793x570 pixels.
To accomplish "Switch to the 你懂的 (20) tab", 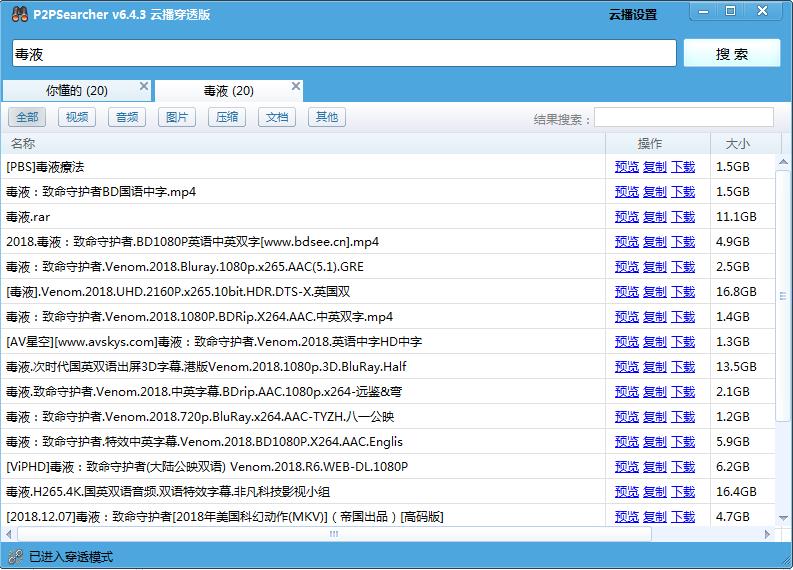I will point(76,91).
